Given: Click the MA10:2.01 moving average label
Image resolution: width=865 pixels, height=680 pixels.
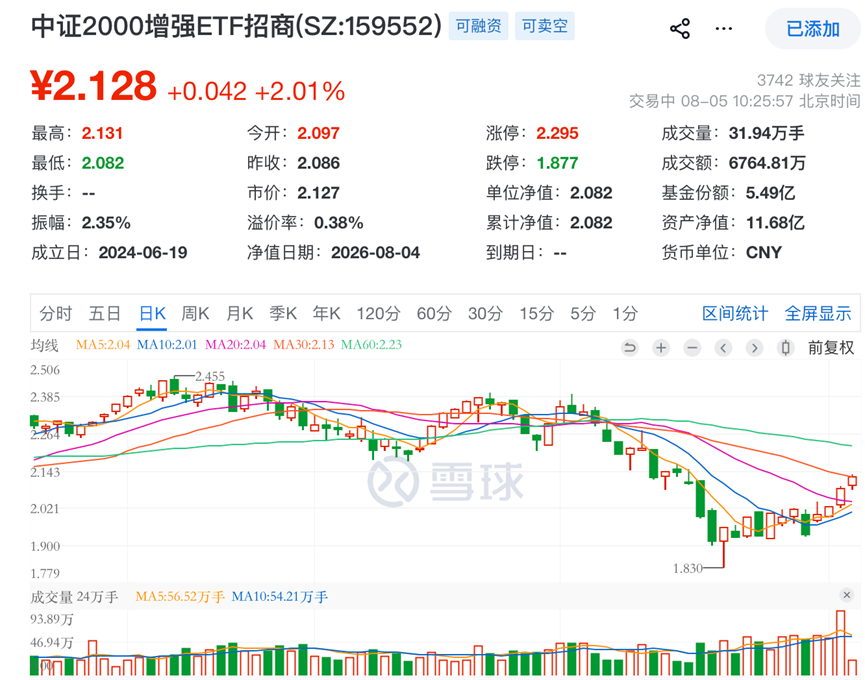Looking at the screenshot, I should click(167, 345).
